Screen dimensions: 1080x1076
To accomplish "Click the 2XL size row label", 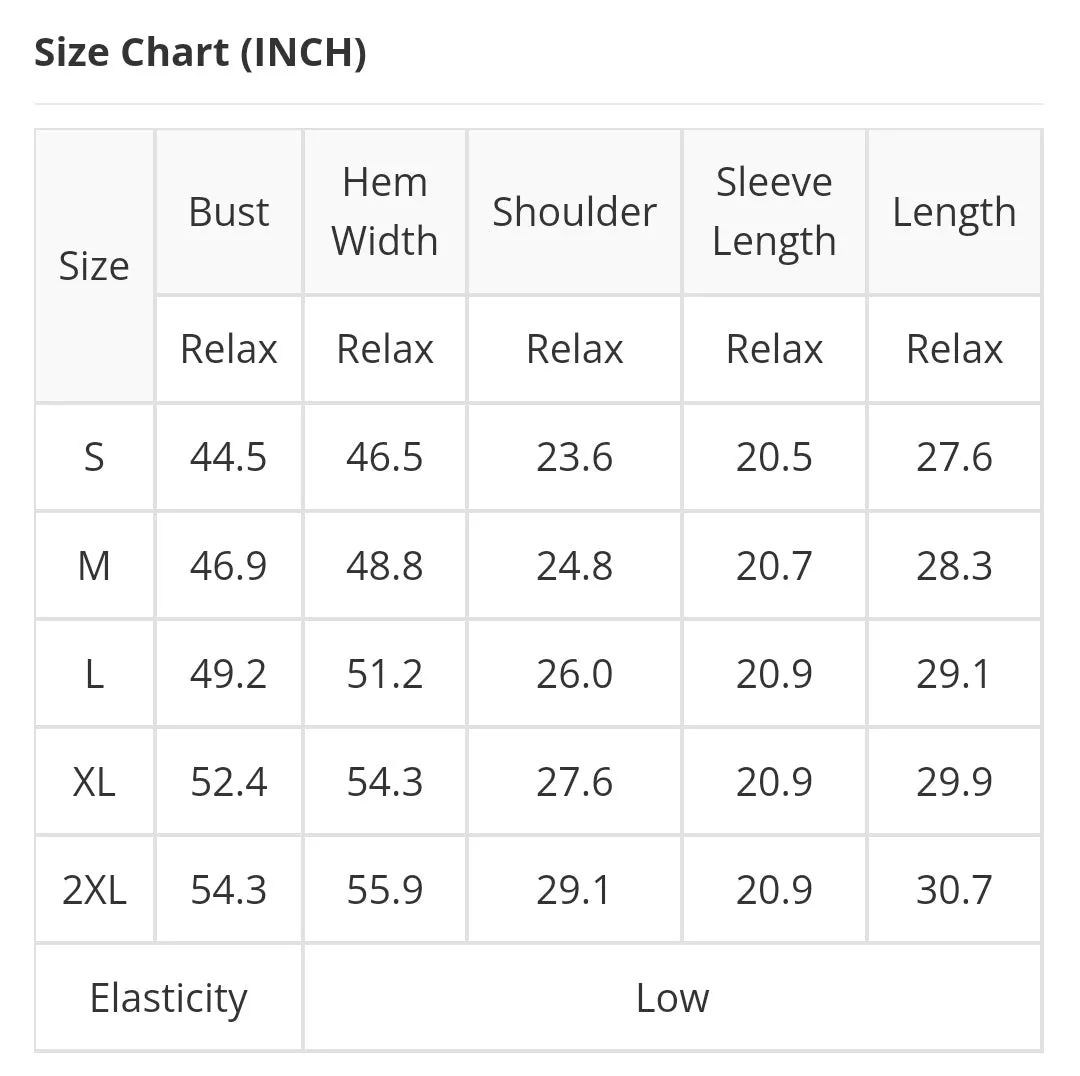I will click(x=94, y=889).
